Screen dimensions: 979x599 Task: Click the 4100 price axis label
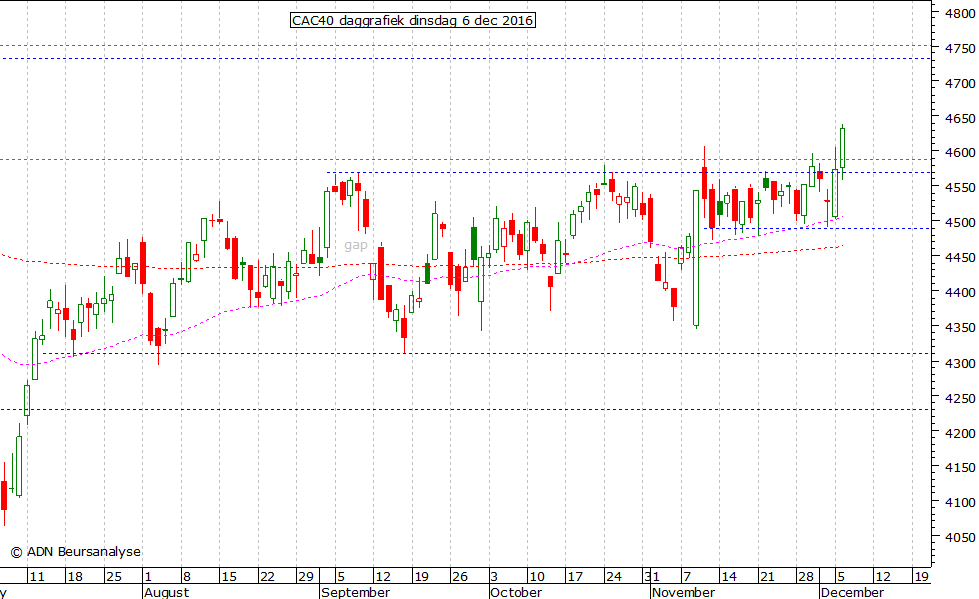[959, 502]
